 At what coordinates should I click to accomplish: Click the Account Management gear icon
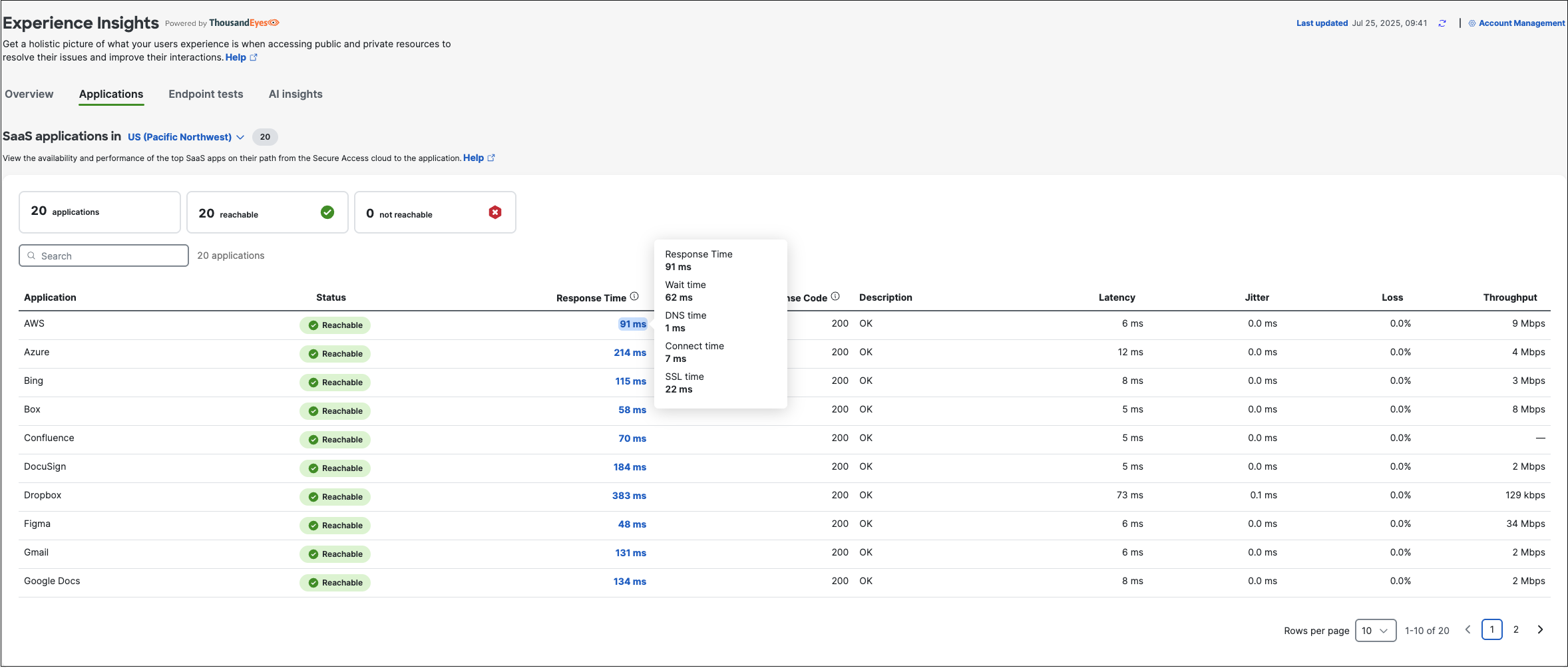click(x=1472, y=23)
